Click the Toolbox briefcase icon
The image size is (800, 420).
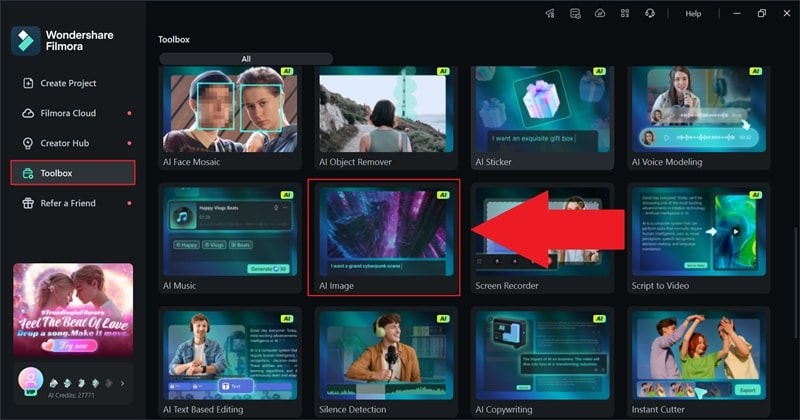click(28, 174)
